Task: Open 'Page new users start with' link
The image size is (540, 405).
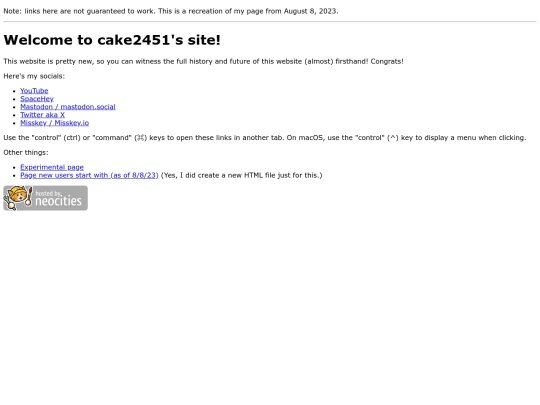Action: [x=89, y=175]
